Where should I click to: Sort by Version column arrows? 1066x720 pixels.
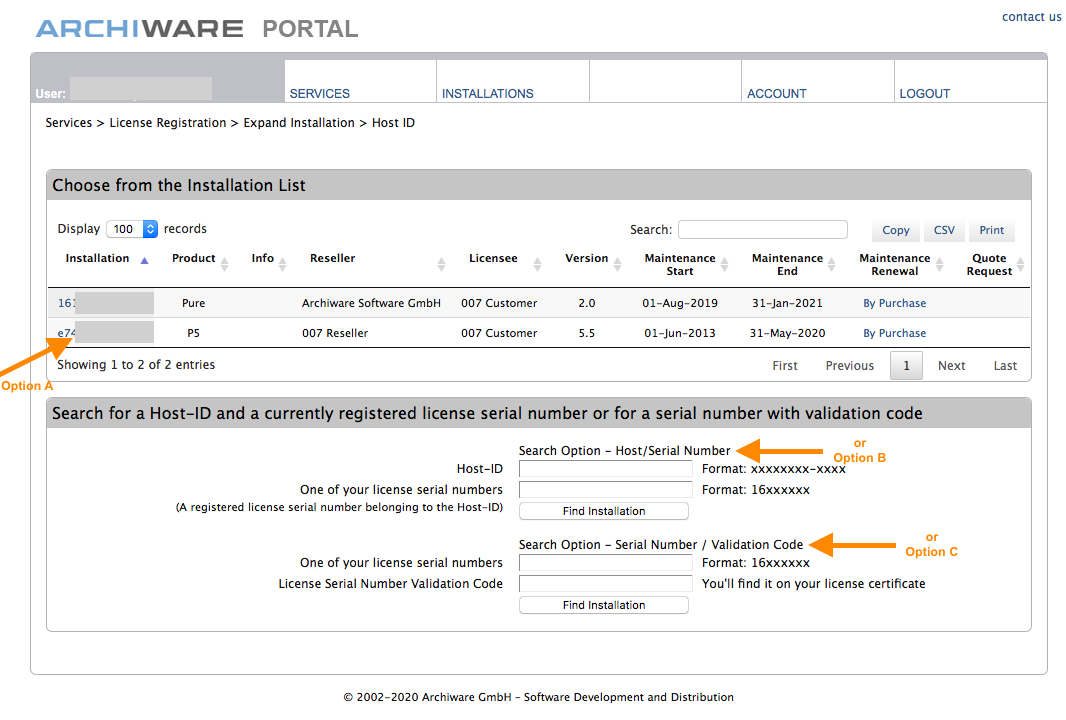[617, 264]
